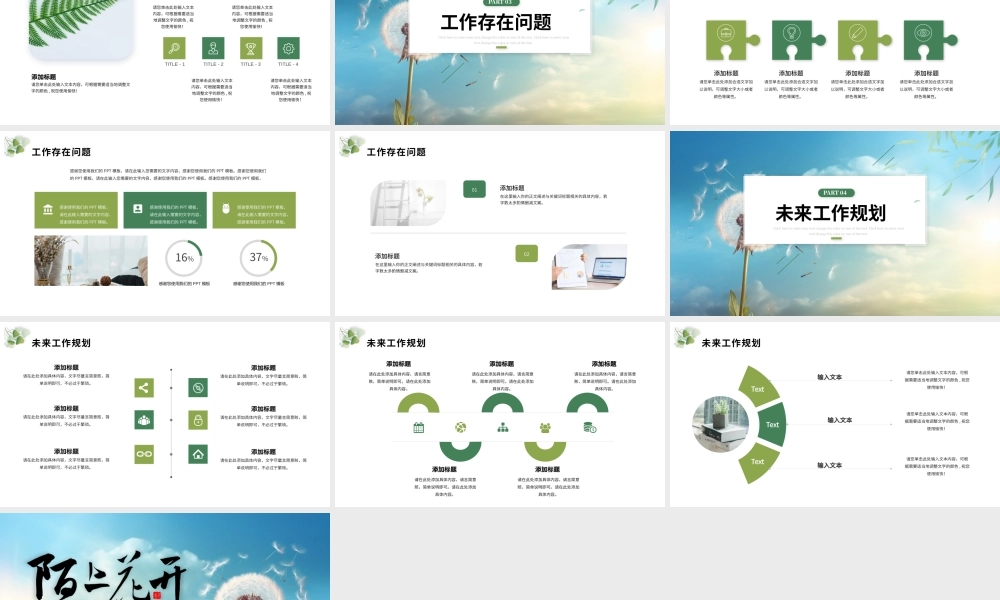Click the calendar icon on the timeline slide
This screenshot has height=600, width=1000.
(418, 427)
